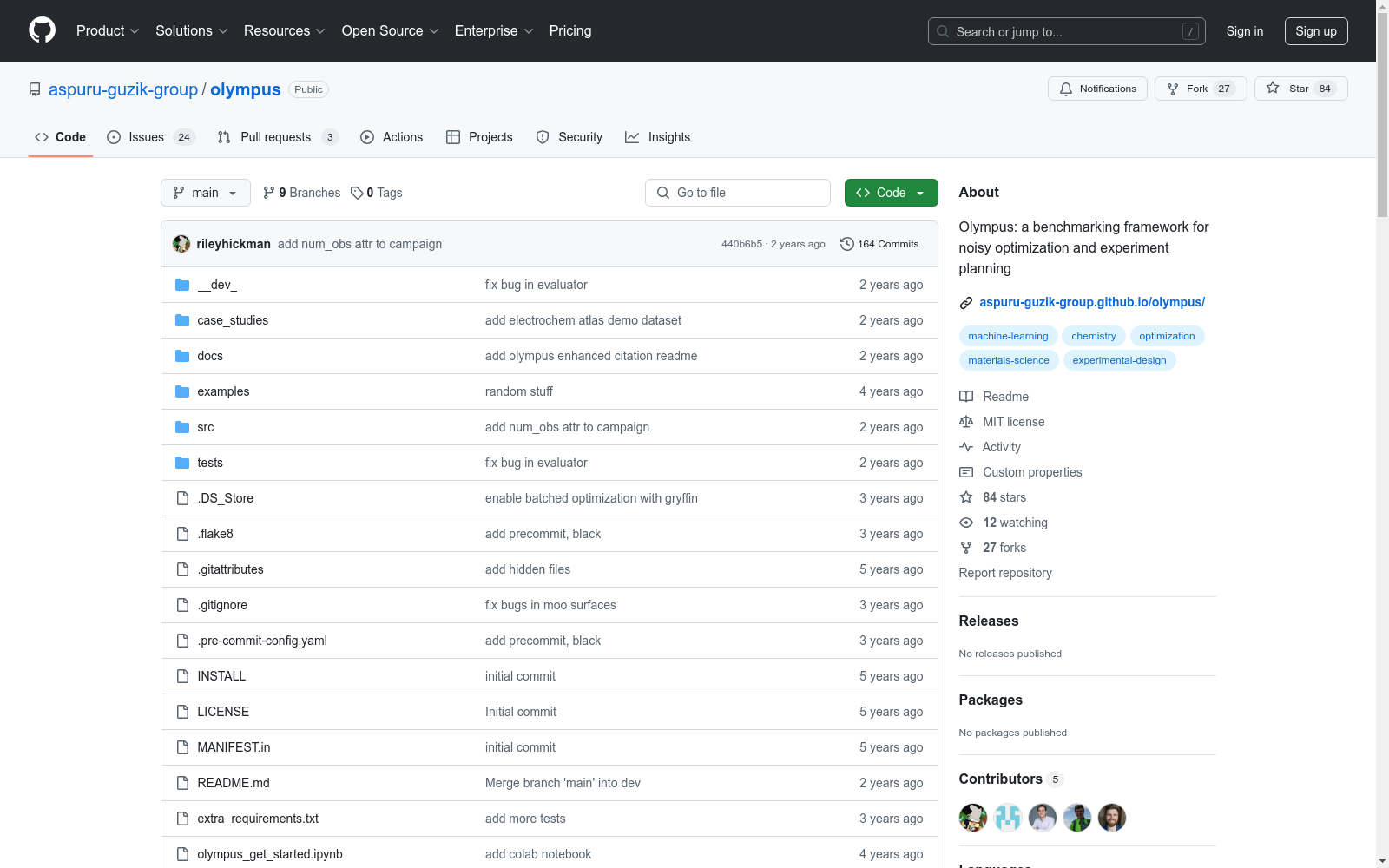Viewport: 1389px width, 868px height.
Task: Click rileyhickman's avatar in commit header
Action: click(181, 244)
